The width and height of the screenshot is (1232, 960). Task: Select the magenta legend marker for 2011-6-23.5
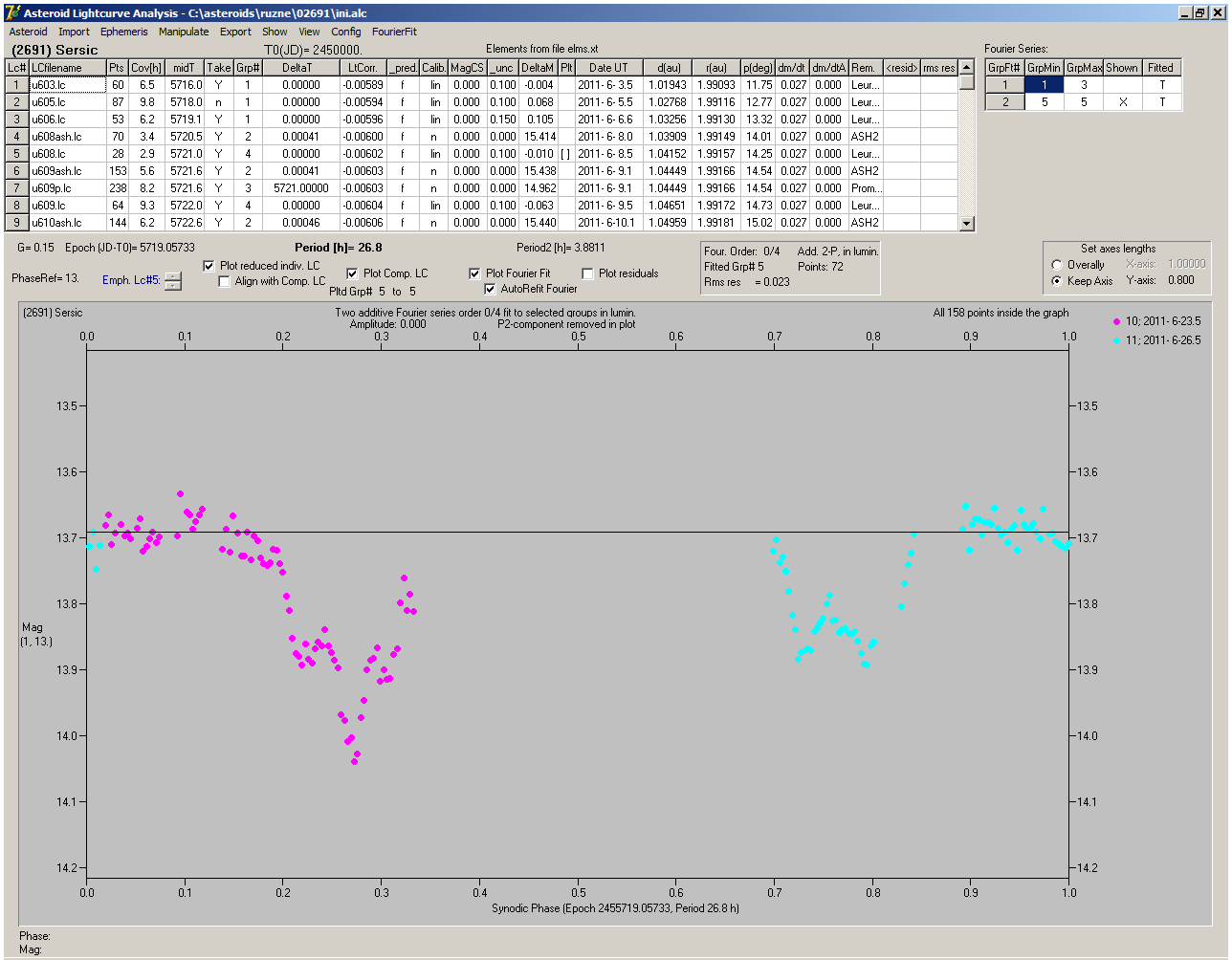click(1116, 322)
